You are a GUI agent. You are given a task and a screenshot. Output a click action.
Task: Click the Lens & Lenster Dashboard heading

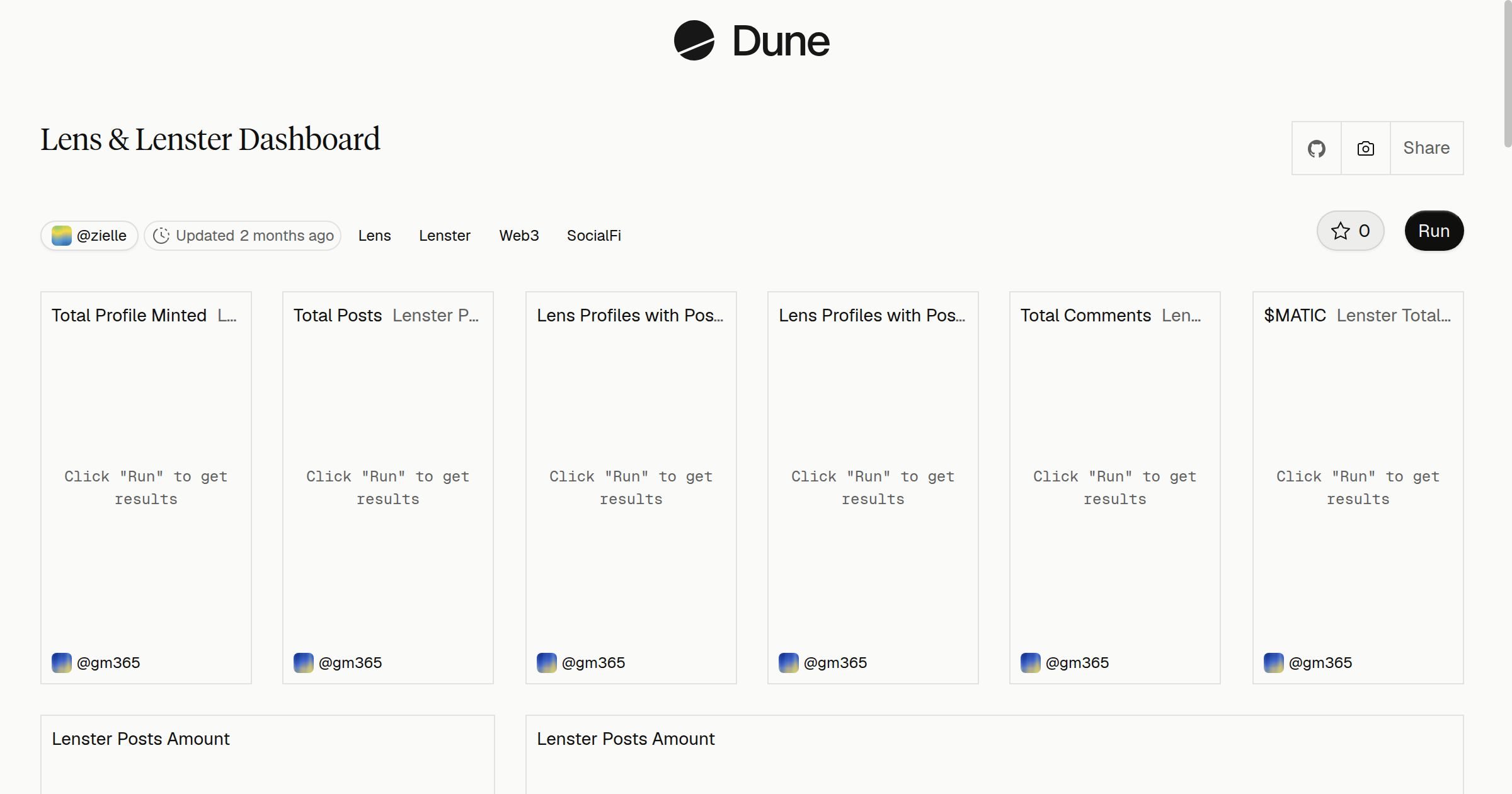click(x=210, y=139)
